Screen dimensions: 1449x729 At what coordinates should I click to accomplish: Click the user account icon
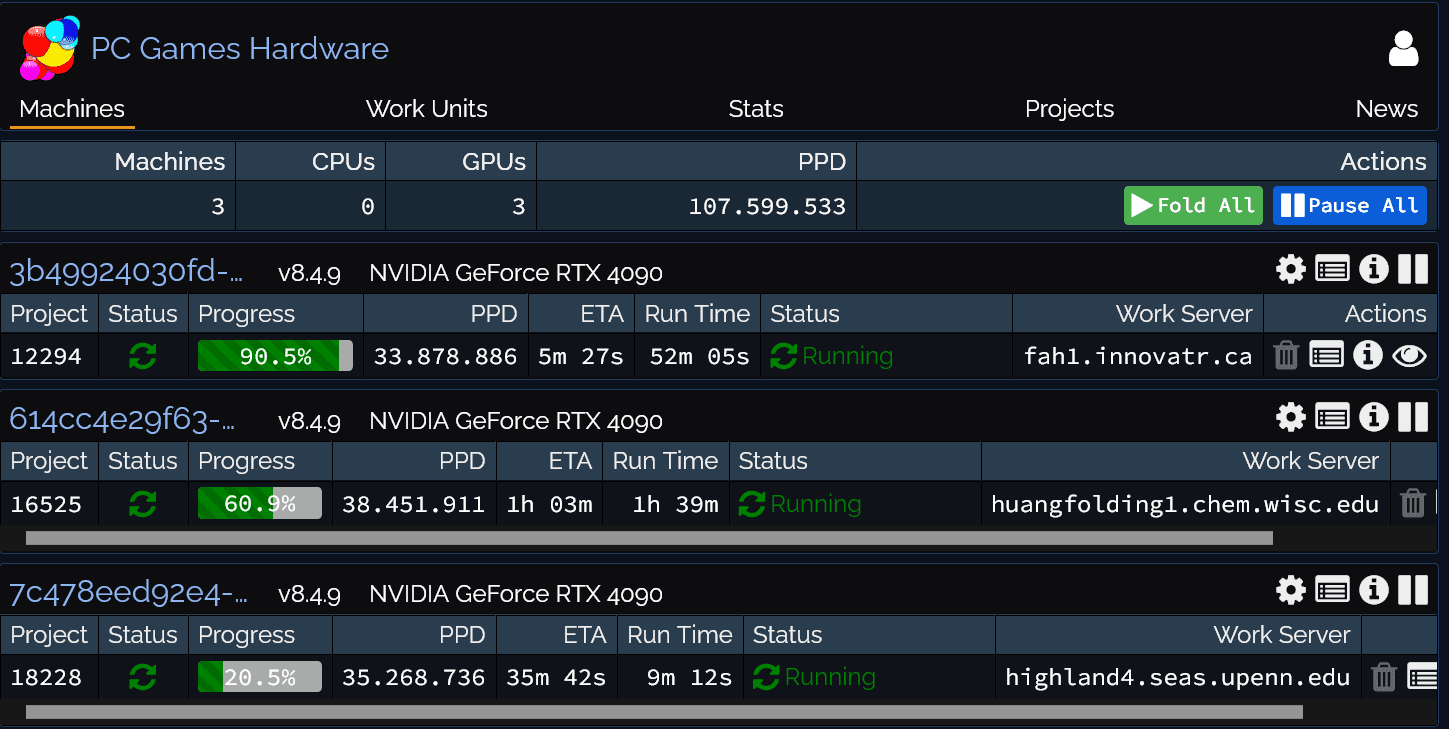click(x=1403, y=49)
